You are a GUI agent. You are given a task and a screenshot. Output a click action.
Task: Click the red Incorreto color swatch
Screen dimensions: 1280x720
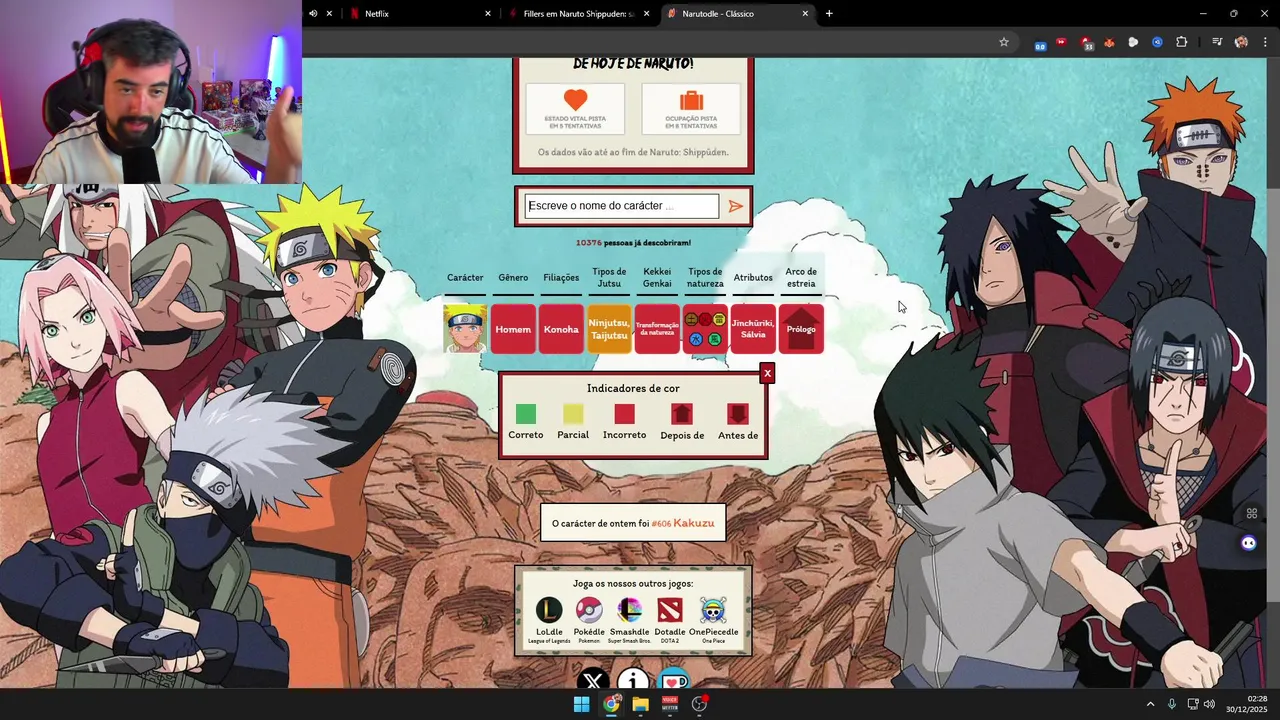coord(625,414)
